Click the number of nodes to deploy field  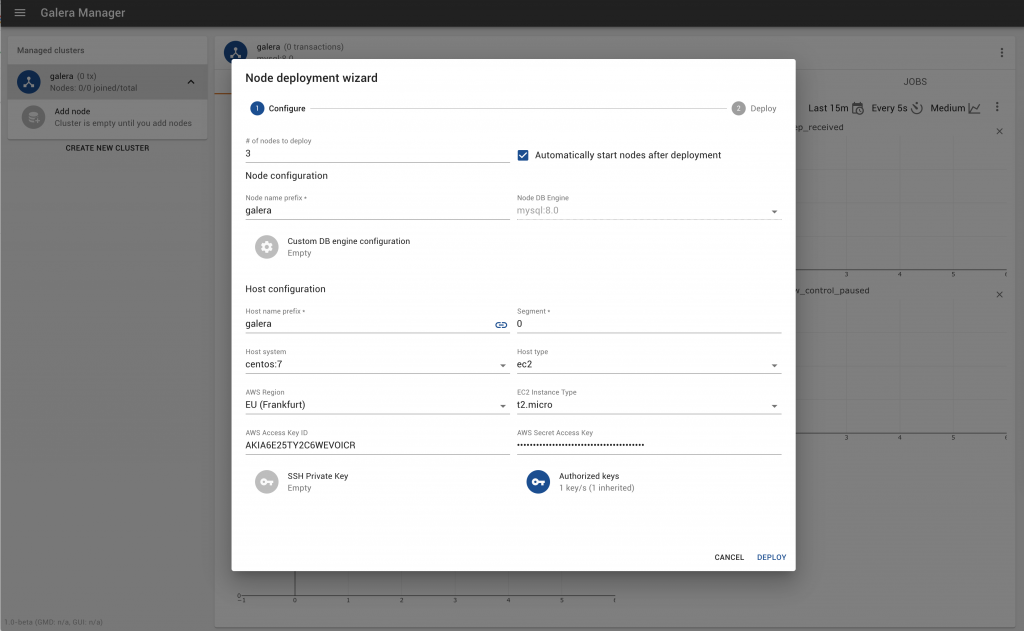tap(377, 154)
